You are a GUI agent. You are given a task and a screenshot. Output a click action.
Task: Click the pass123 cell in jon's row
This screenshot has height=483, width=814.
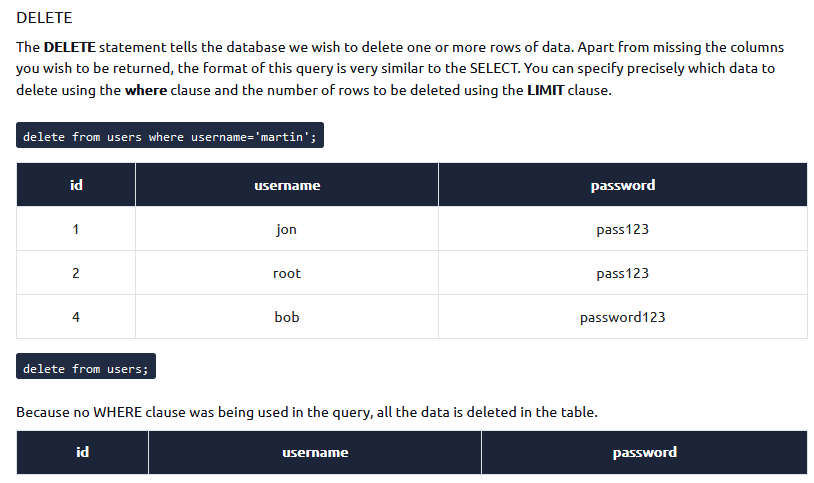point(622,229)
